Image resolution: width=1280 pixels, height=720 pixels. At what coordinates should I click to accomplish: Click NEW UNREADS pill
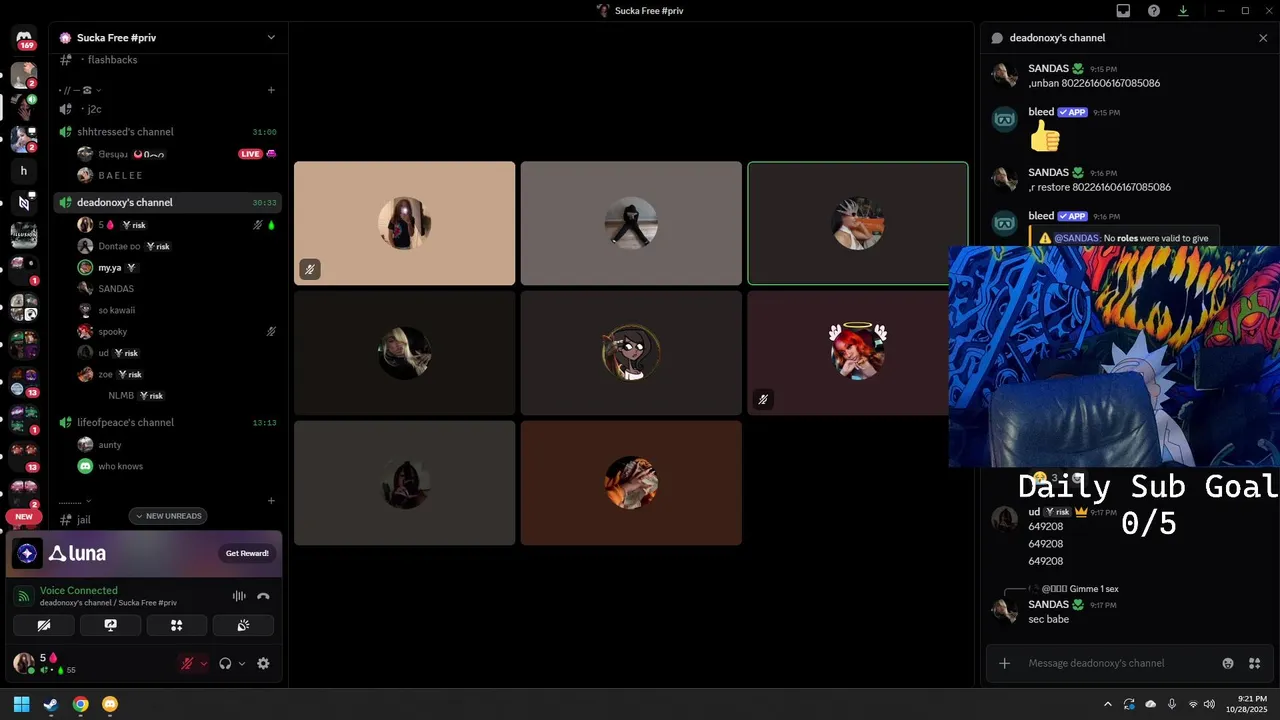click(x=168, y=516)
